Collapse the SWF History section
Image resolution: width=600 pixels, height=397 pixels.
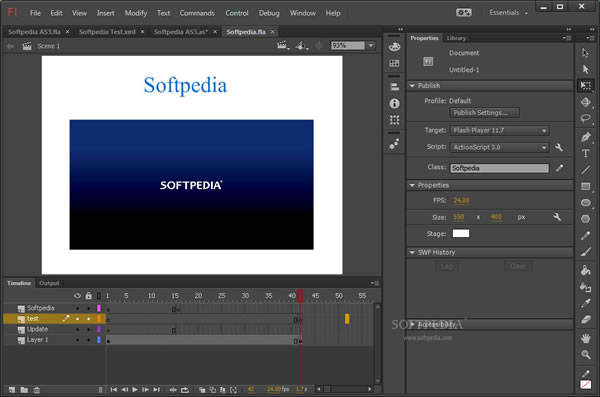pos(412,253)
